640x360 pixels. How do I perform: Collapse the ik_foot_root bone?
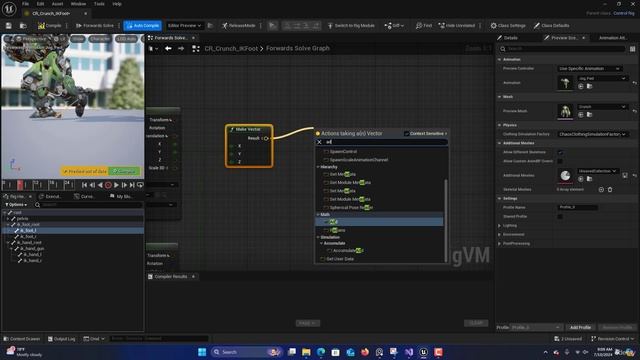pos(8,224)
